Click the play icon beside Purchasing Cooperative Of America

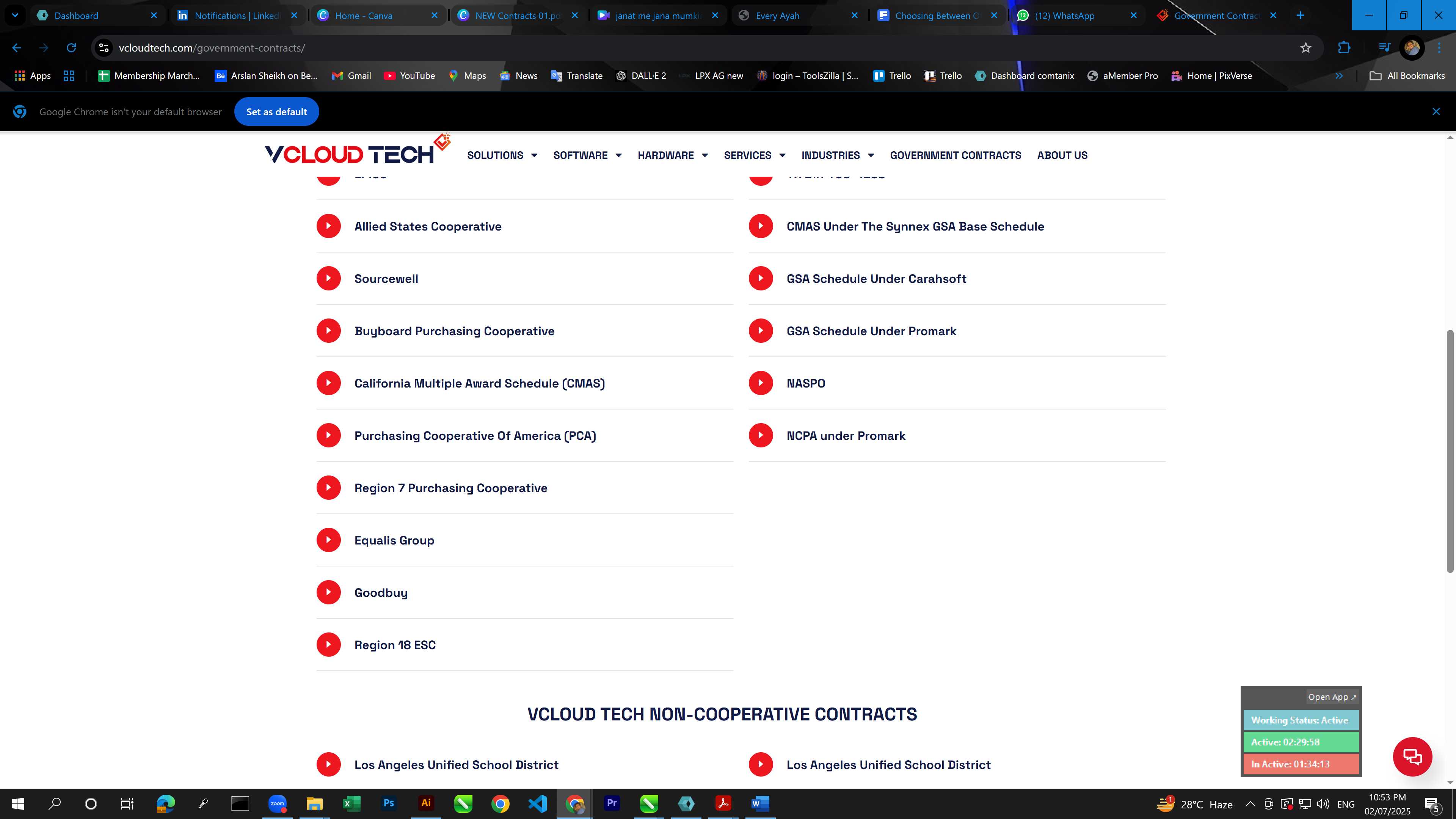(x=328, y=435)
